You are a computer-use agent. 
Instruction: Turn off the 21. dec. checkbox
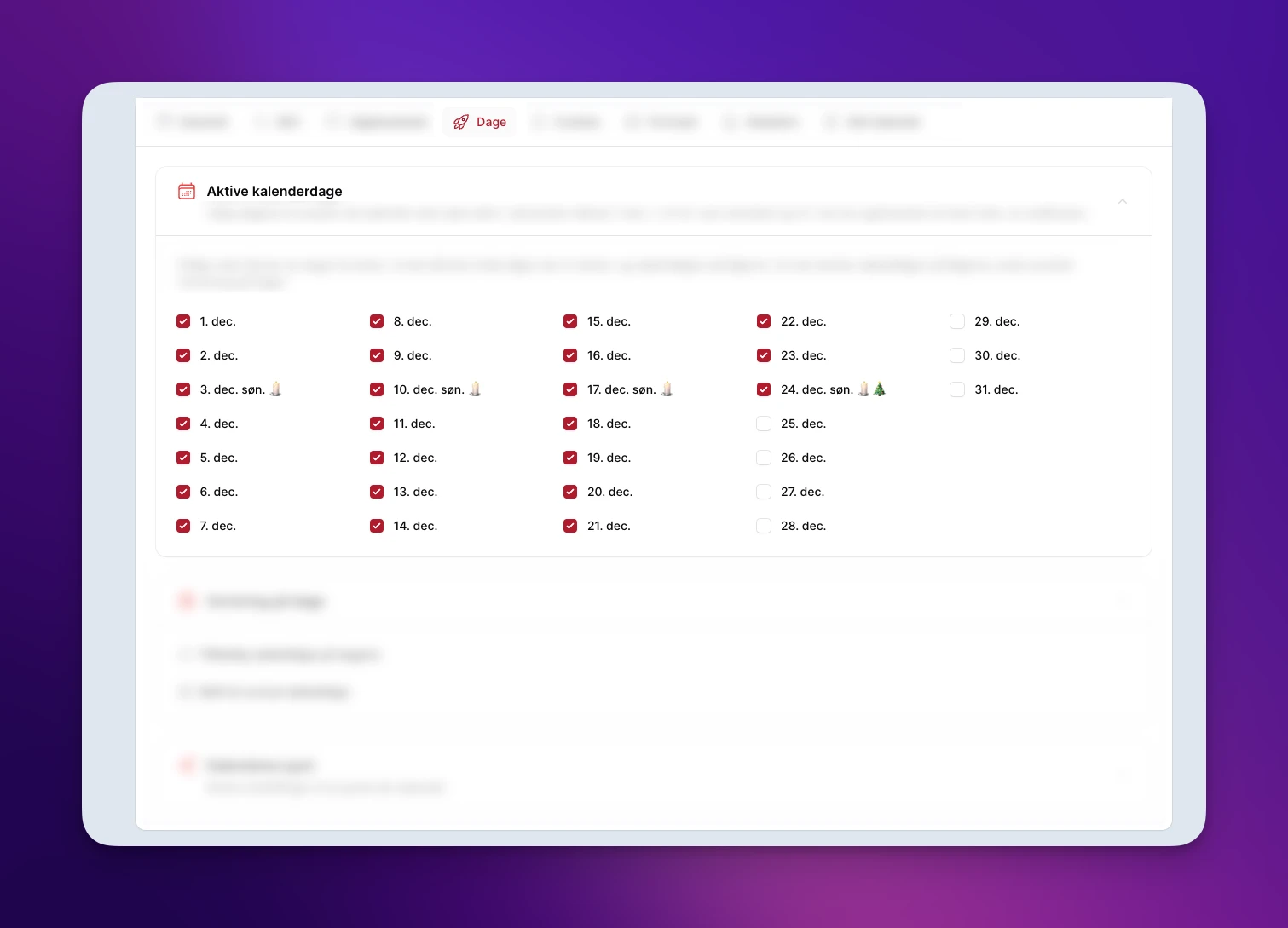[x=570, y=526]
